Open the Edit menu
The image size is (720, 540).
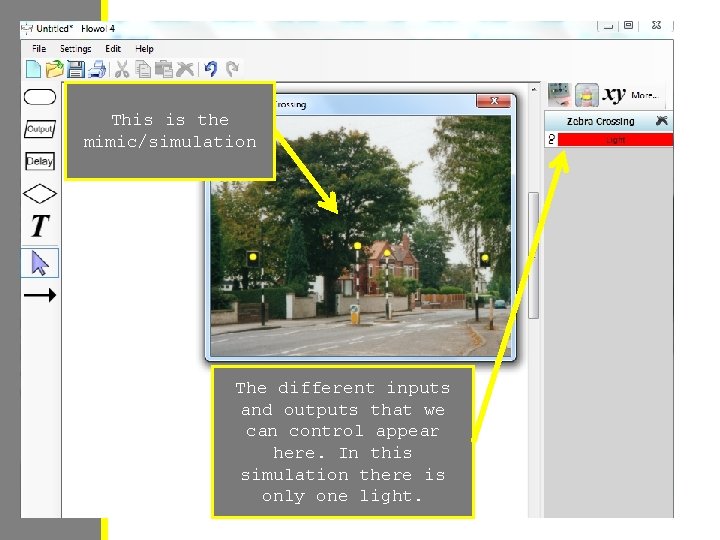(113, 49)
